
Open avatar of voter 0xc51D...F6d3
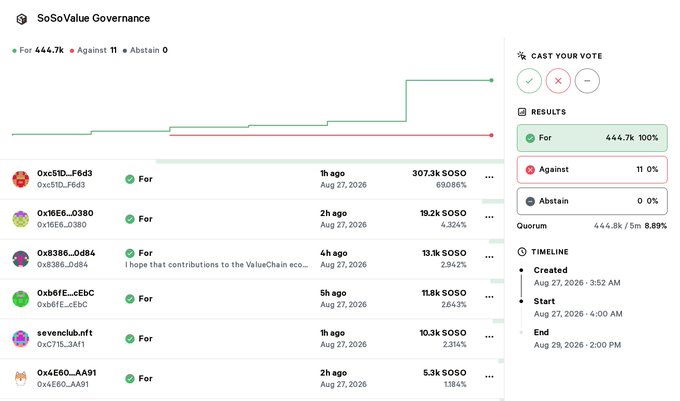[20, 179]
